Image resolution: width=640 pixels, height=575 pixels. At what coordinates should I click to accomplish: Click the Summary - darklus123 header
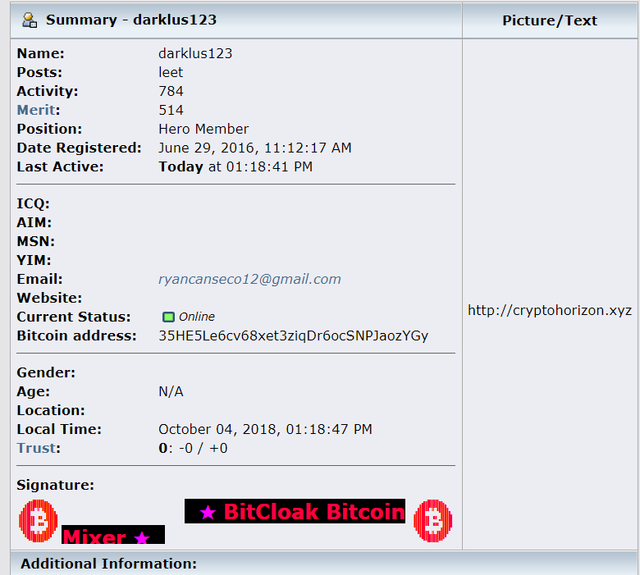(131, 20)
